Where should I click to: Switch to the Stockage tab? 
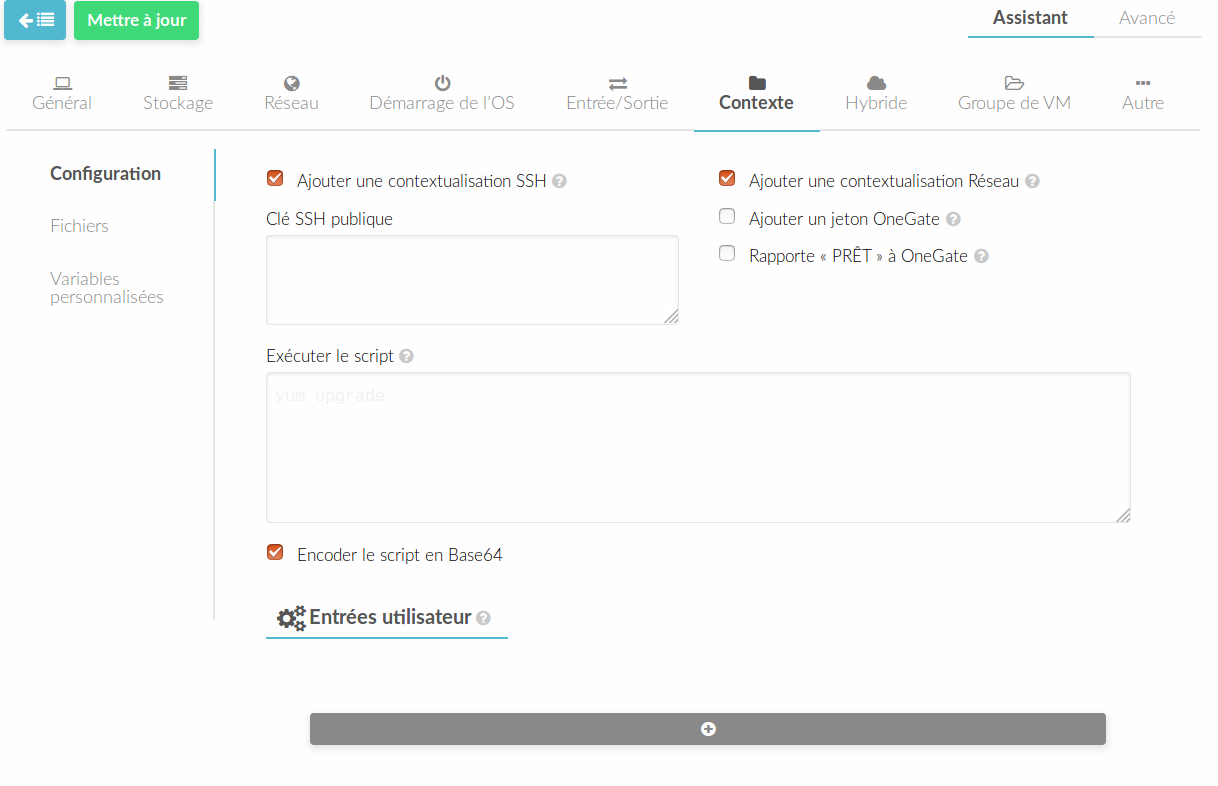tap(178, 92)
